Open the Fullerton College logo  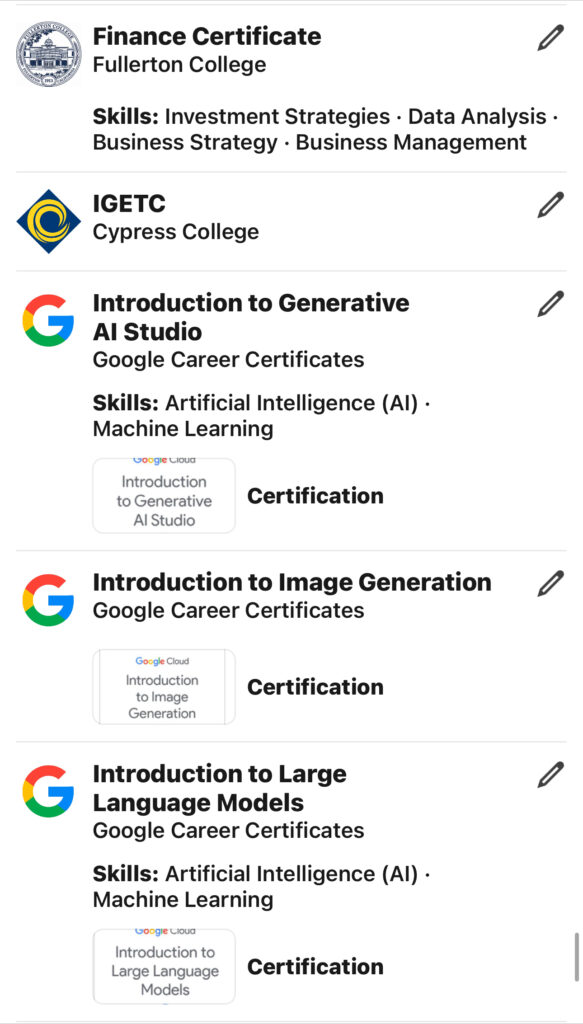point(49,54)
